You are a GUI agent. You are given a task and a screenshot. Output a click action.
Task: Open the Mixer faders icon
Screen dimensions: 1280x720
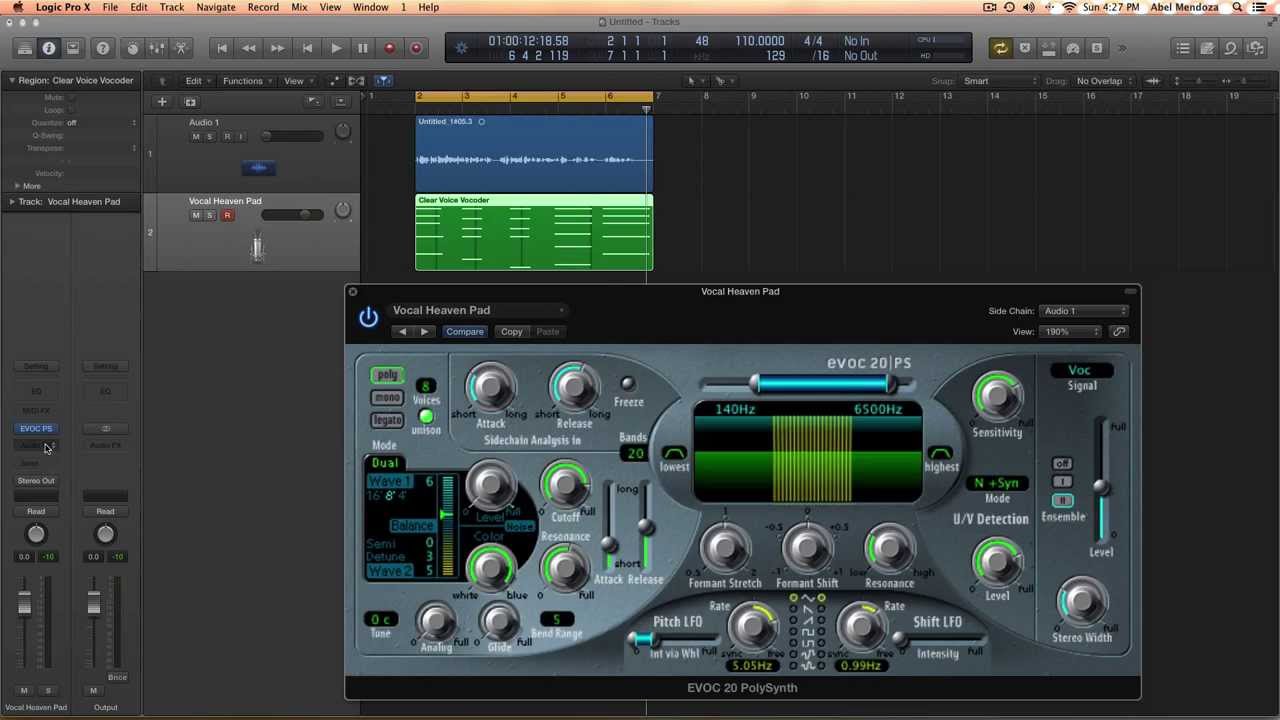point(157,48)
